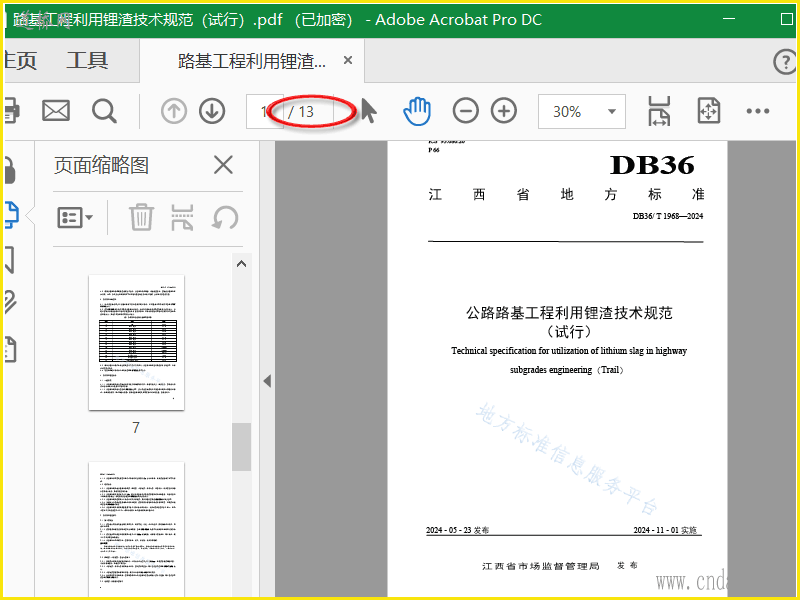Click the print icon in the toolbar
The width and height of the screenshot is (800, 600).
pyautogui.click(x=11, y=111)
